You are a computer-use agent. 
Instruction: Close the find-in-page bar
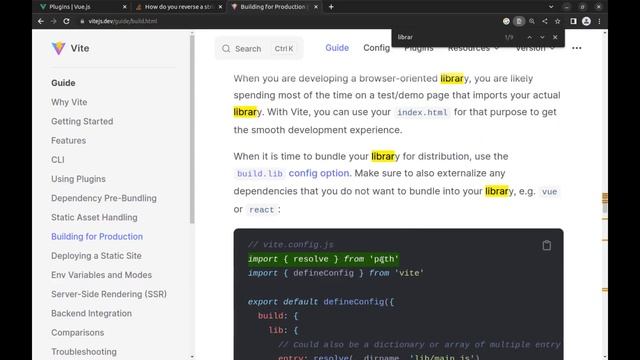(555, 37)
